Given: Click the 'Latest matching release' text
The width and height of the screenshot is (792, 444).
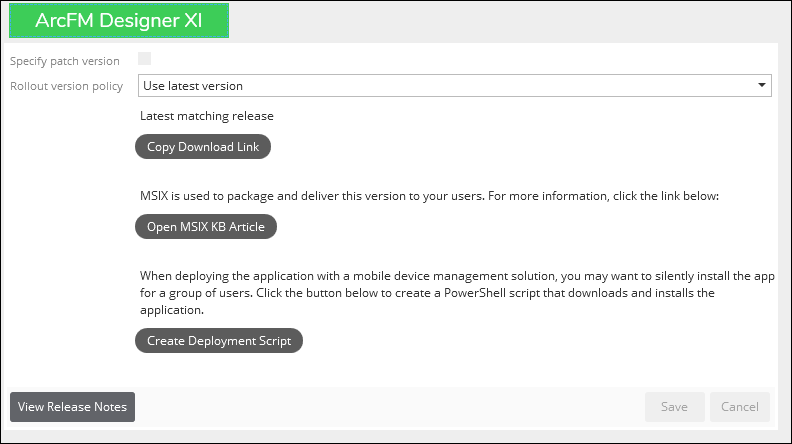Looking at the screenshot, I should pos(207,116).
